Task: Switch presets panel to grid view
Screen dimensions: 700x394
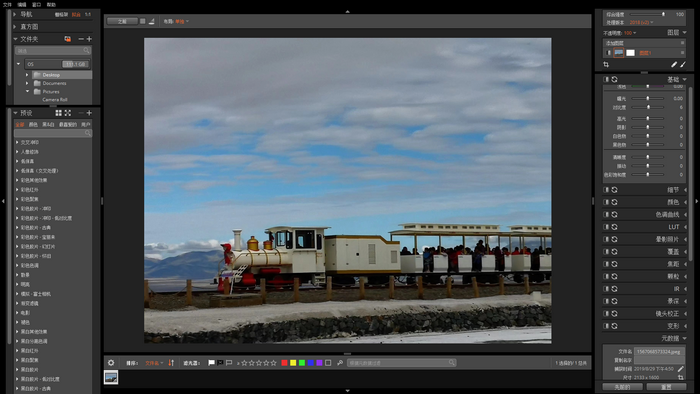Action: tap(58, 113)
